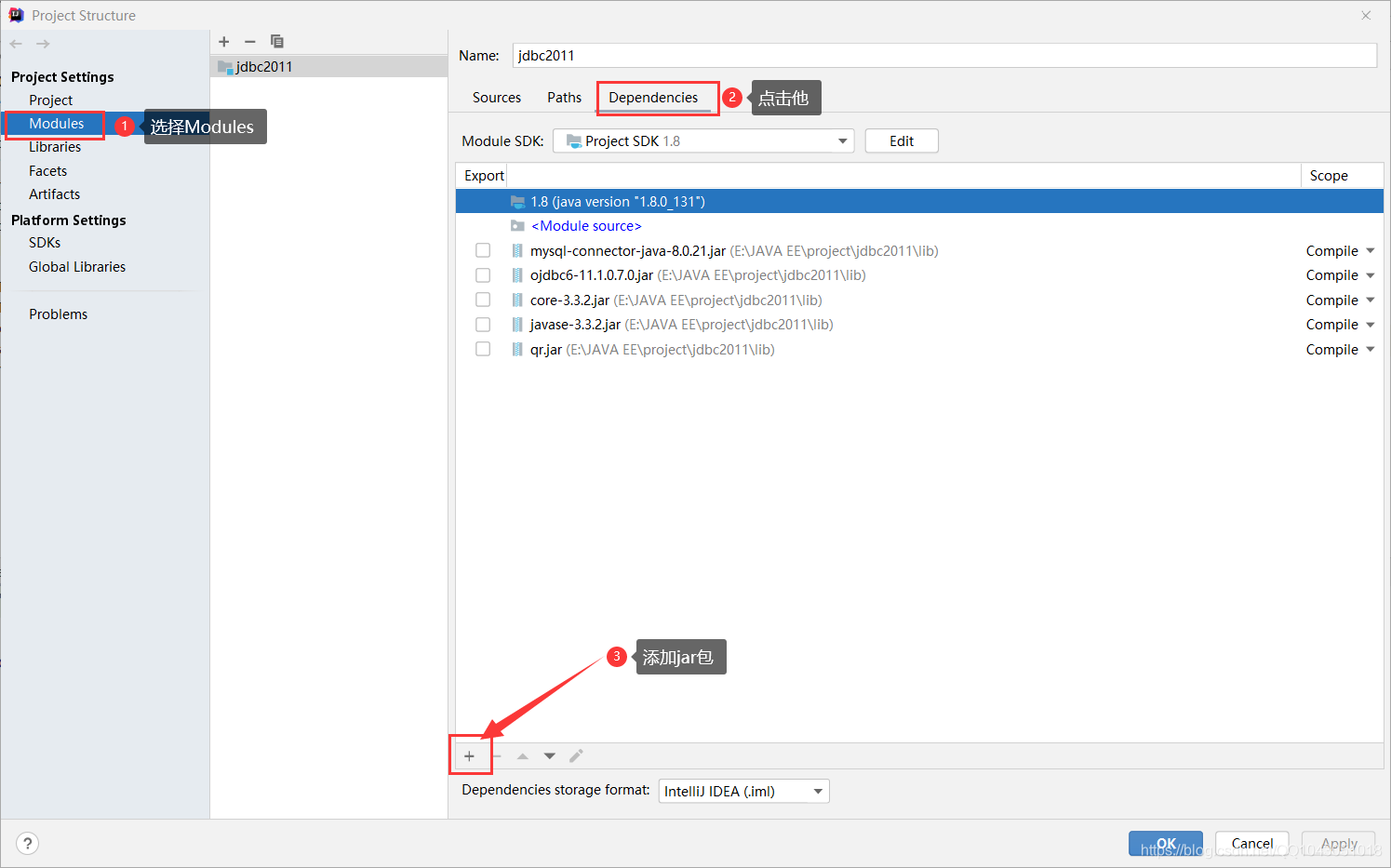Screen dimensions: 1391x868
Task: Click folder icon of Module source row
Action: tap(517, 226)
